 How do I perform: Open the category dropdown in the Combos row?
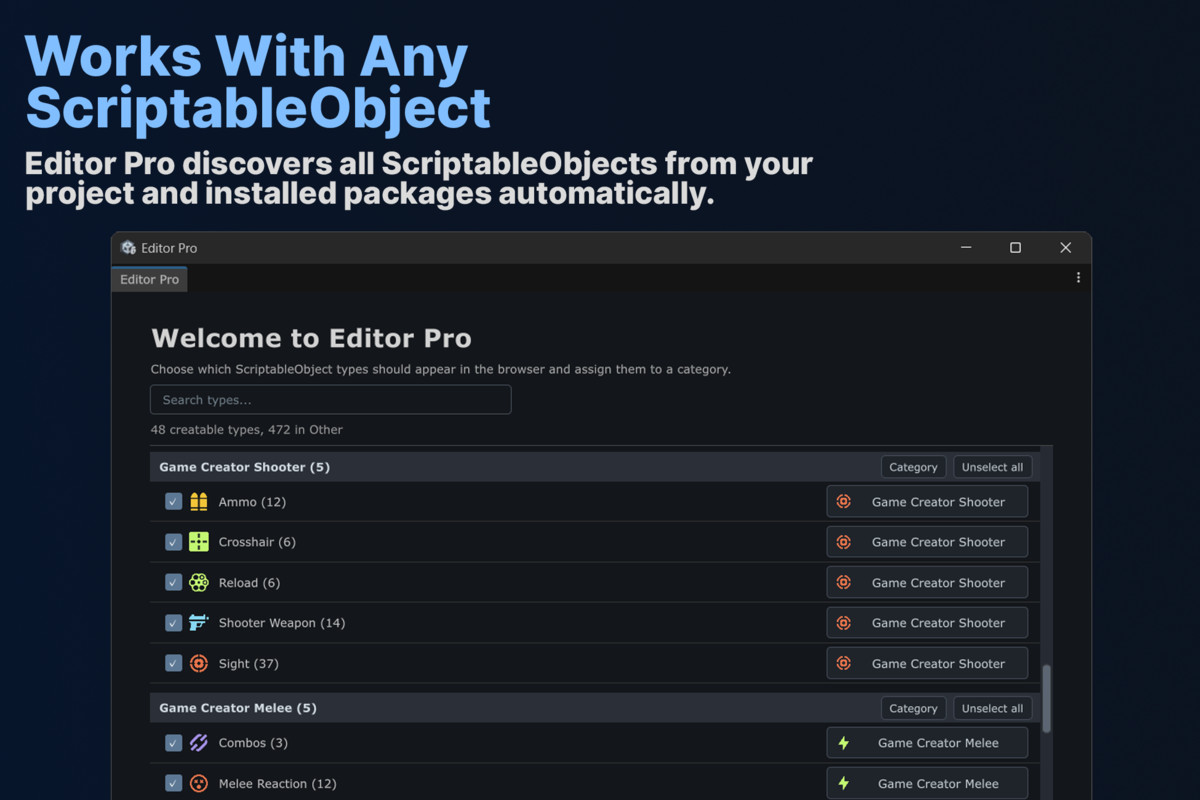(x=927, y=743)
